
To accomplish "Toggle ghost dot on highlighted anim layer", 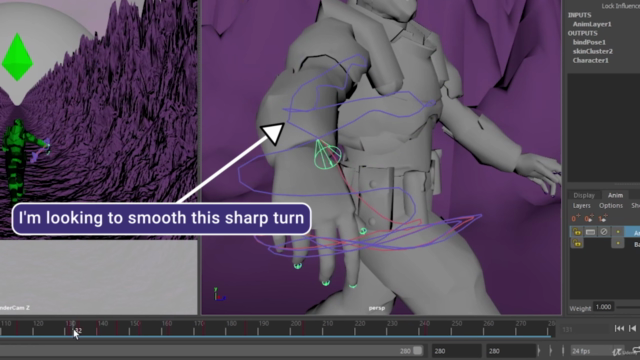I will (618, 232).
